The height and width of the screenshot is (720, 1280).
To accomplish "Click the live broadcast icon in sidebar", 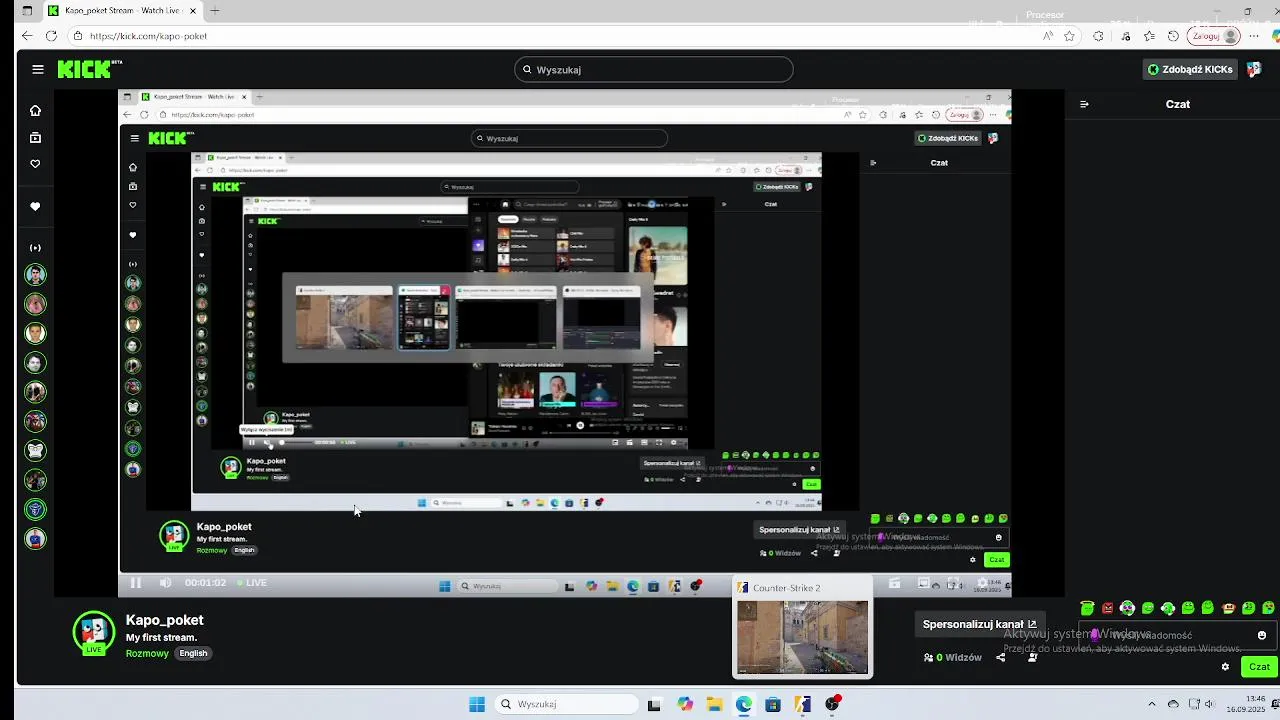I will click(35, 248).
